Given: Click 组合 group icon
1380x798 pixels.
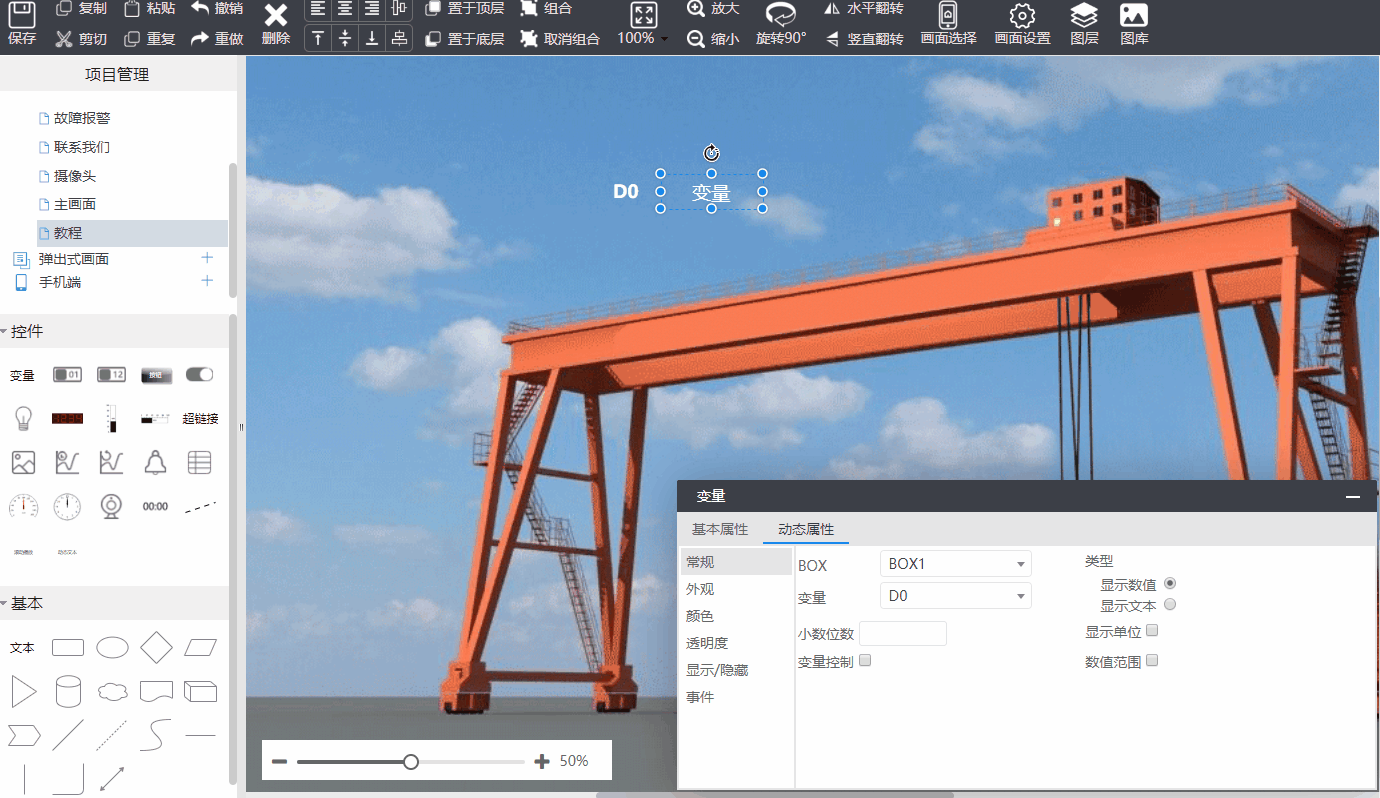Looking at the screenshot, I should click(x=528, y=8).
